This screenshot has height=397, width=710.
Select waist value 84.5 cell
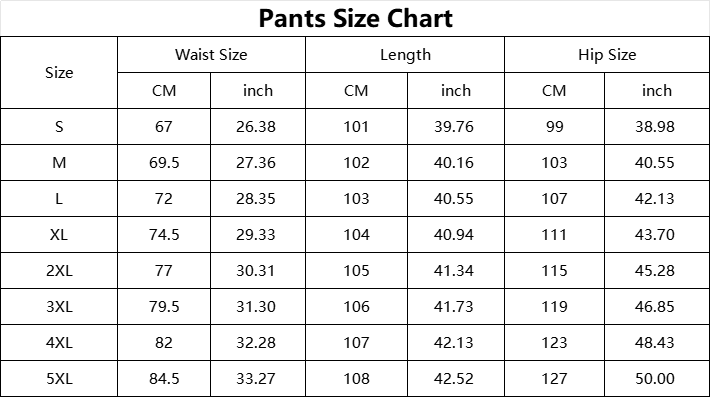pyautogui.click(x=164, y=378)
